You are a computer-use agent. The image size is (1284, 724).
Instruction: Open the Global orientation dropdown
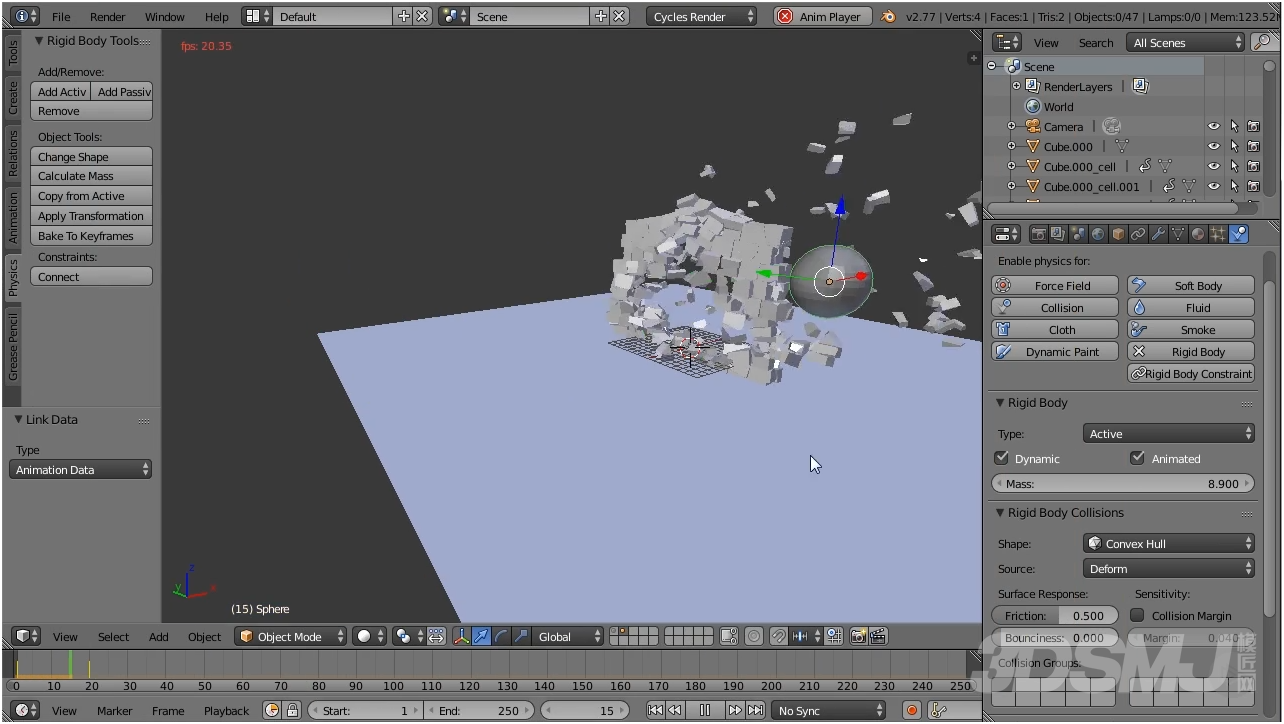pyautogui.click(x=568, y=636)
